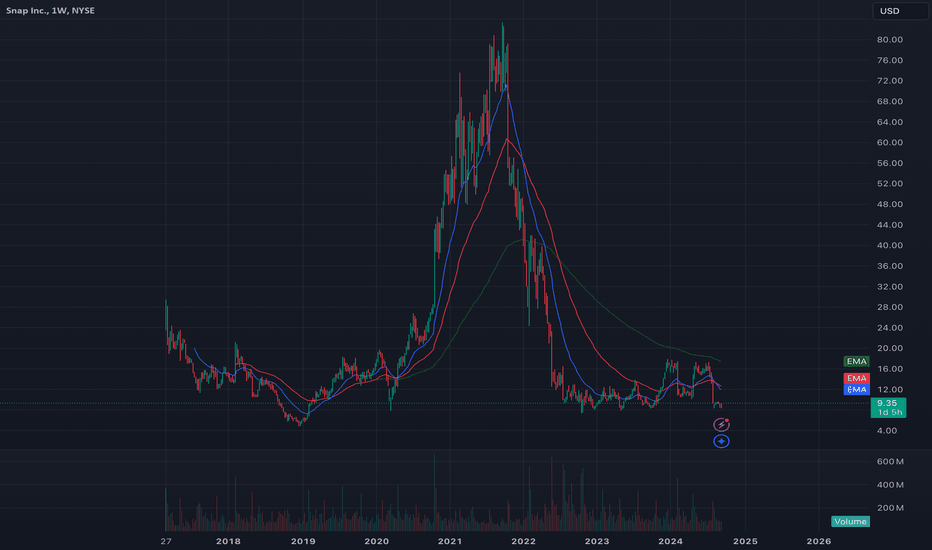Viewport: 932px width, 550px height.
Task: Click the 2024 label on time axis
Action: point(670,541)
